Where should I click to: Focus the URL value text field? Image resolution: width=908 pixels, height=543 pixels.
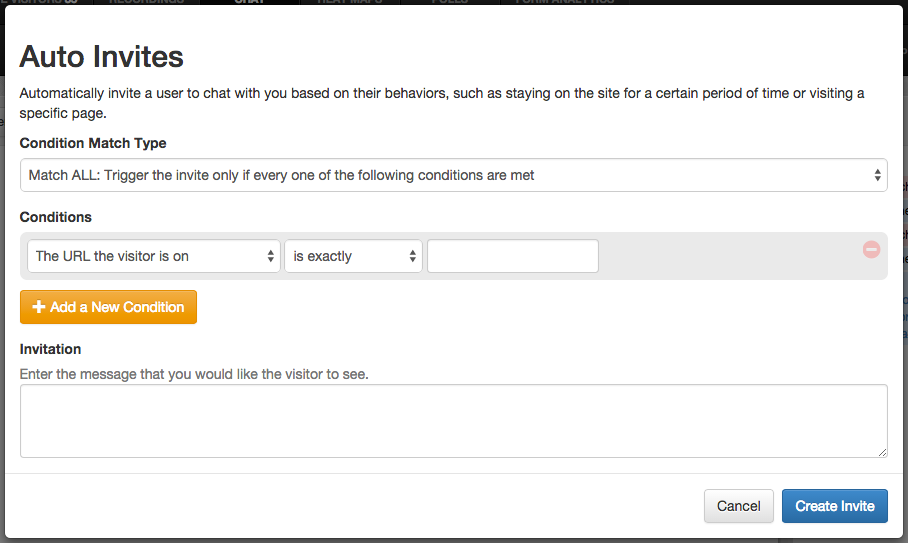point(512,256)
